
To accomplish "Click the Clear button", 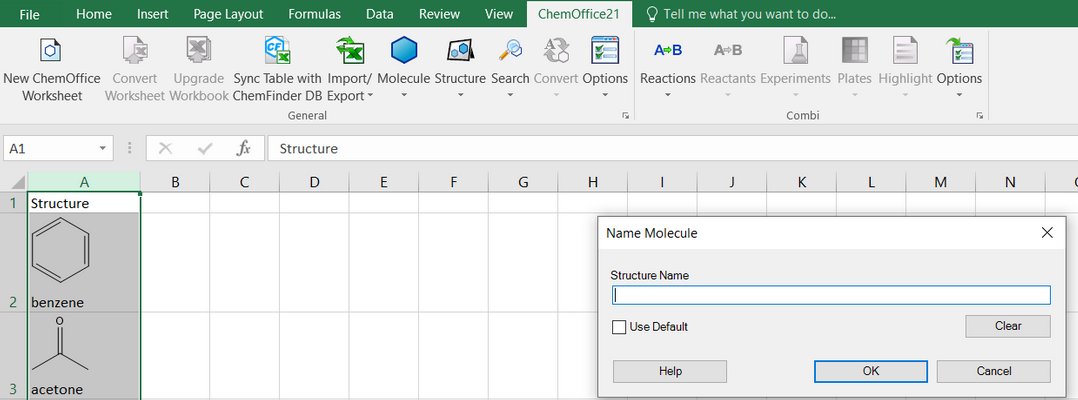I will click(1008, 326).
